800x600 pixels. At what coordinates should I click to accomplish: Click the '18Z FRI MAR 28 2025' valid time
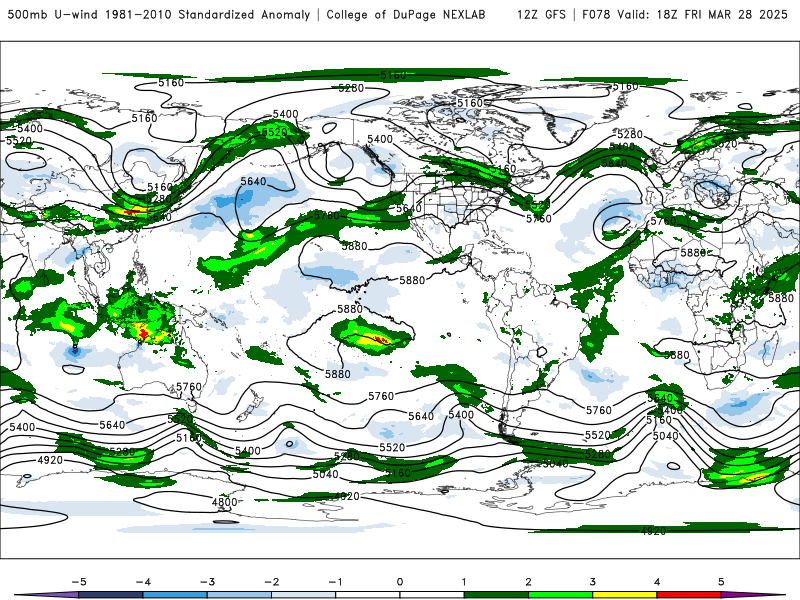coord(722,14)
